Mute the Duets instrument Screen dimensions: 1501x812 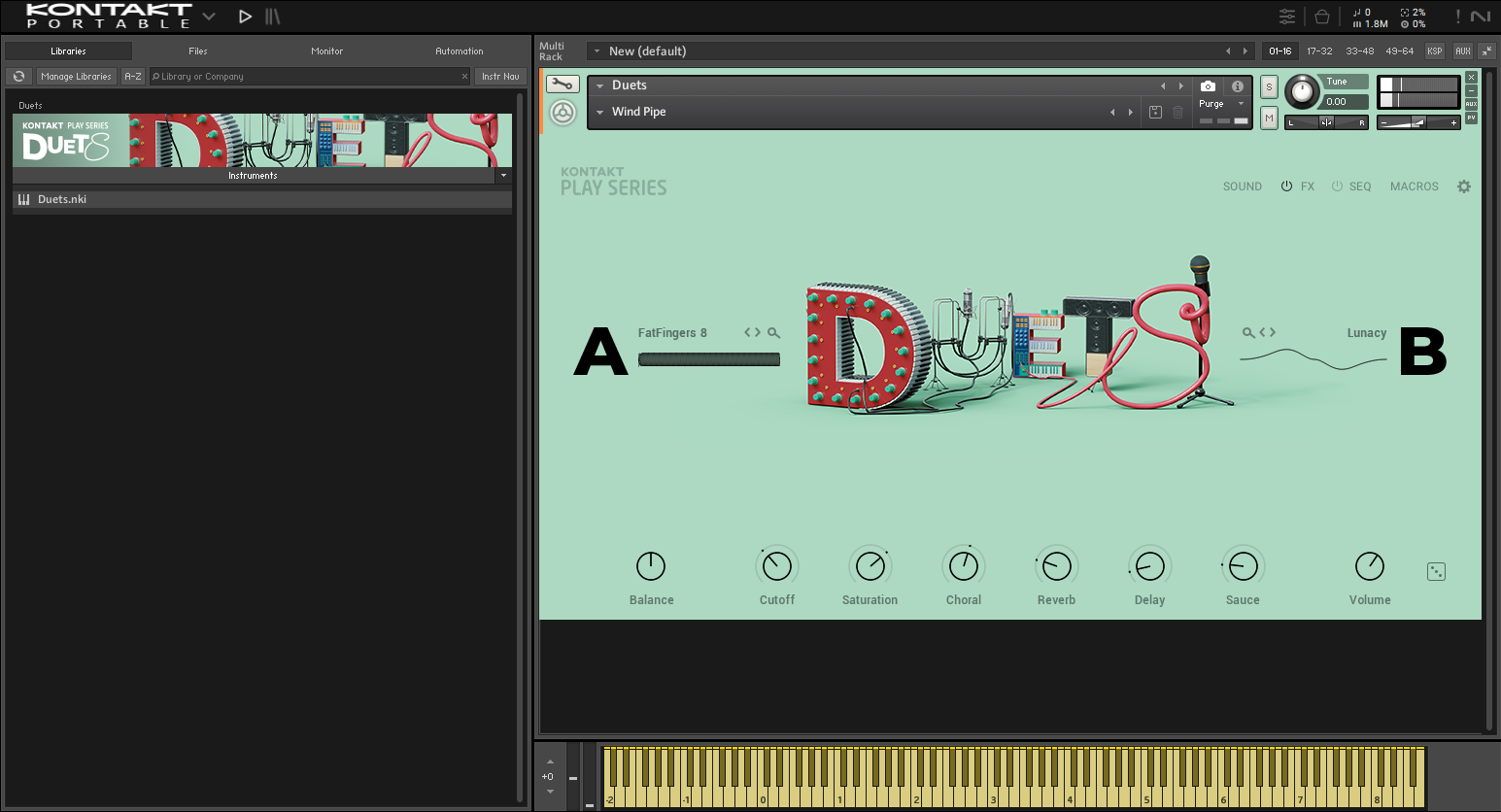click(x=1269, y=118)
